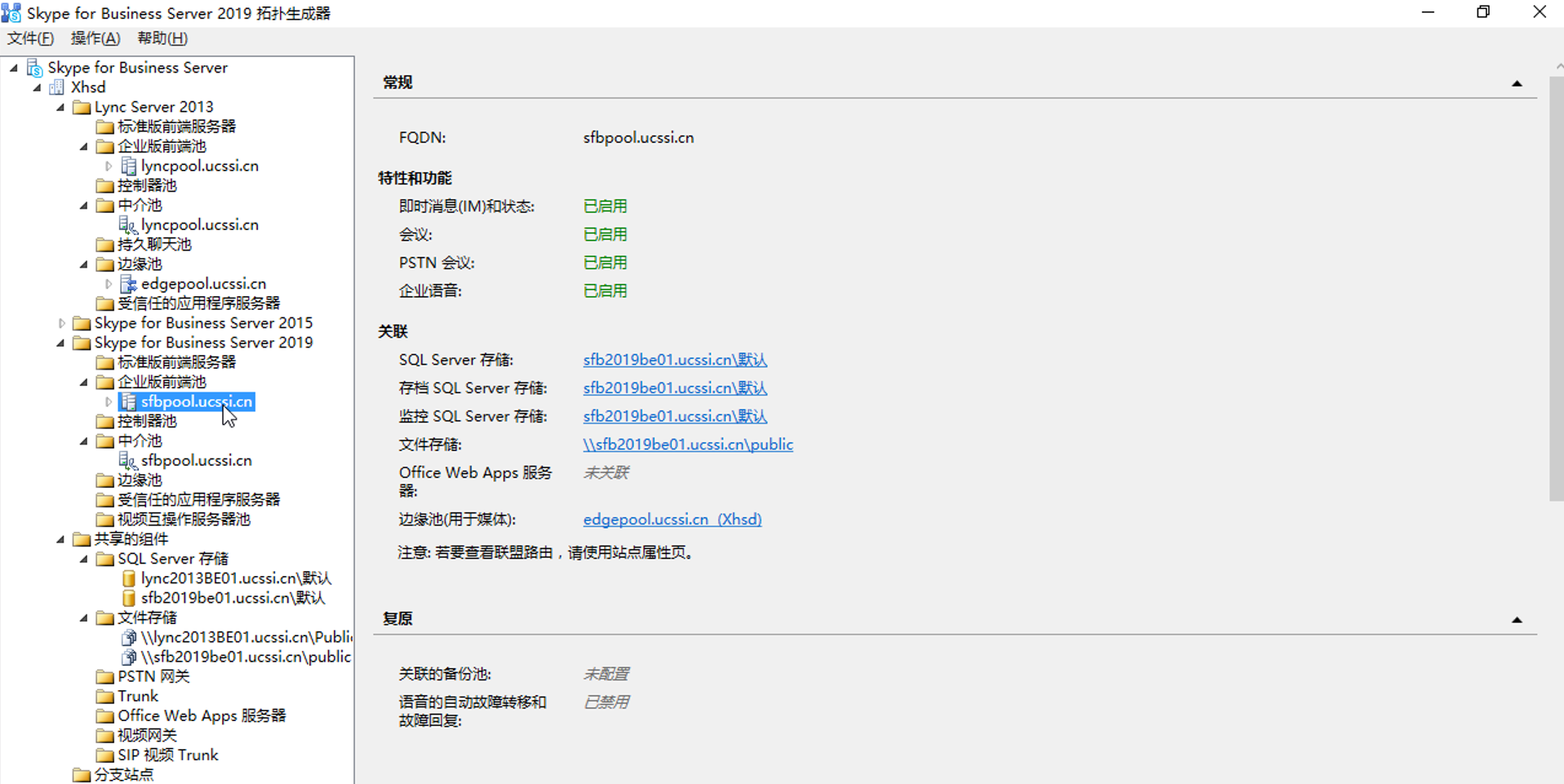
Task: Collapse the 常规 section
Action: [x=1517, y=83]
